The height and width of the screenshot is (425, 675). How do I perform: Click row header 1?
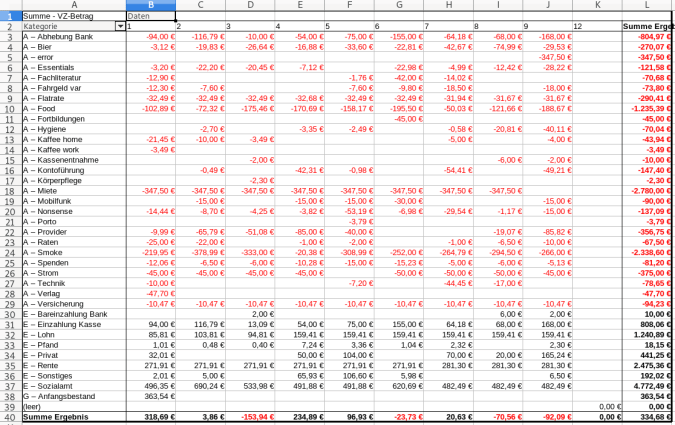pos(10,16)
